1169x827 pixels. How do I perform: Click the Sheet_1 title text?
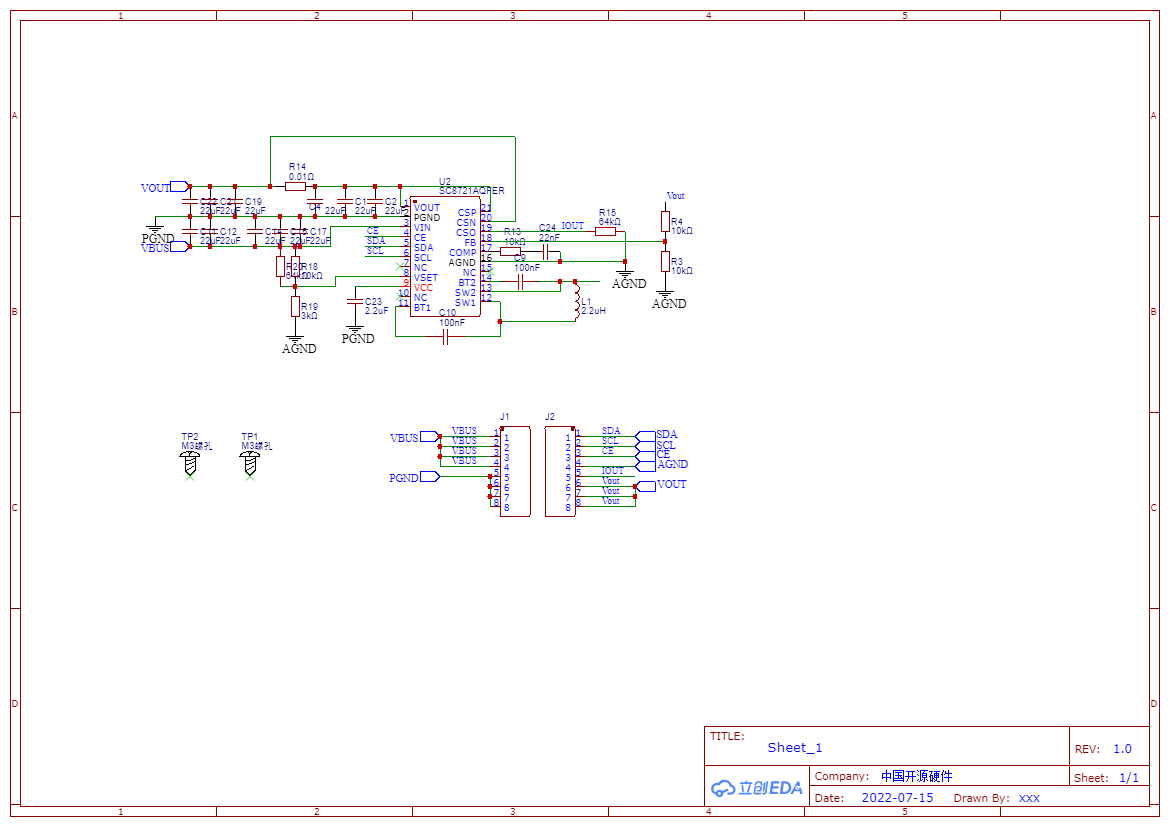point(795,748)
